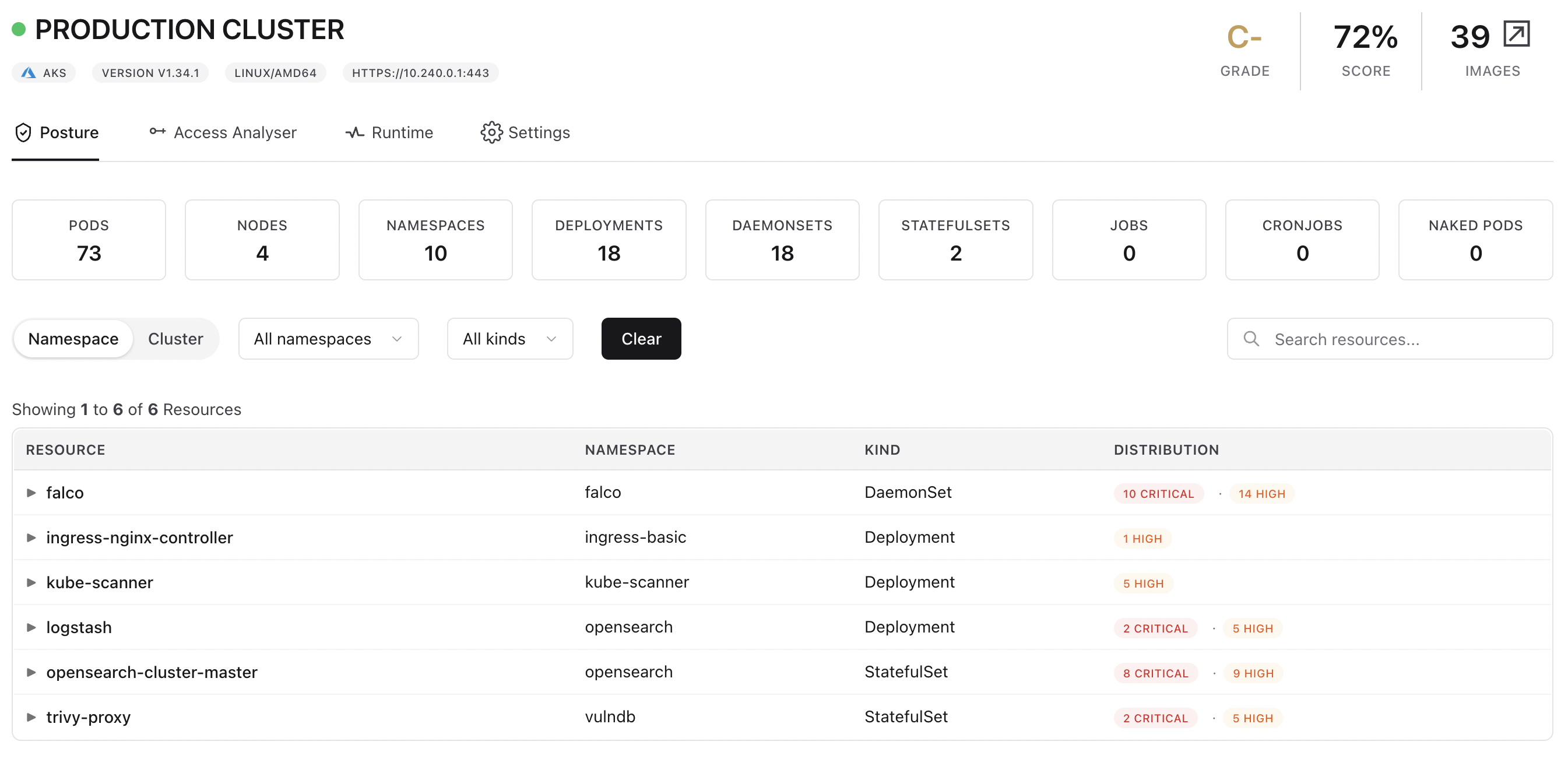Click the Distribution column header
This screenshot has height=759, width=1568.
click(1166, 451)
